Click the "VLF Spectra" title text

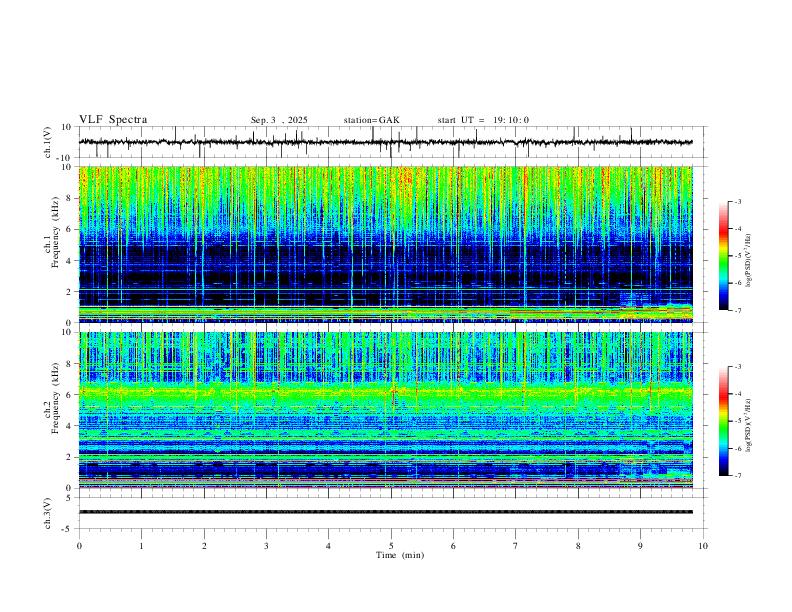(113, 119)
